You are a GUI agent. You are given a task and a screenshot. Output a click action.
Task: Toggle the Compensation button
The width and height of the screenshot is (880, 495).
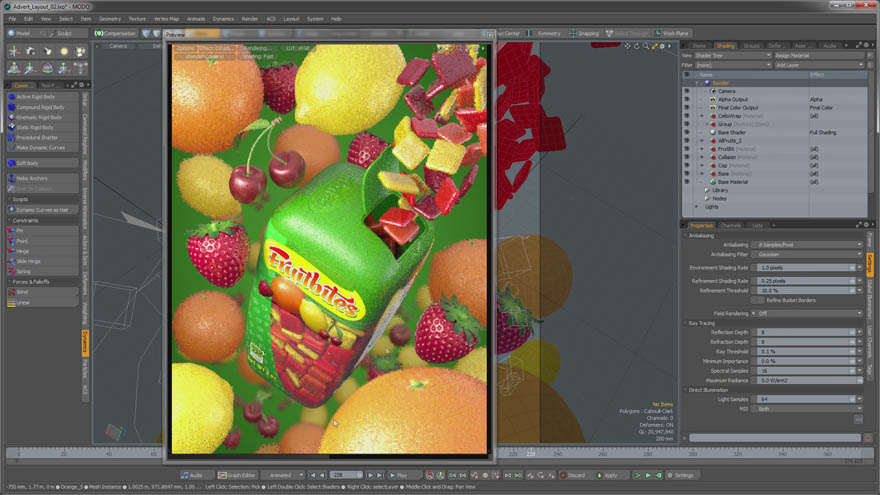[x=115, y=33]
